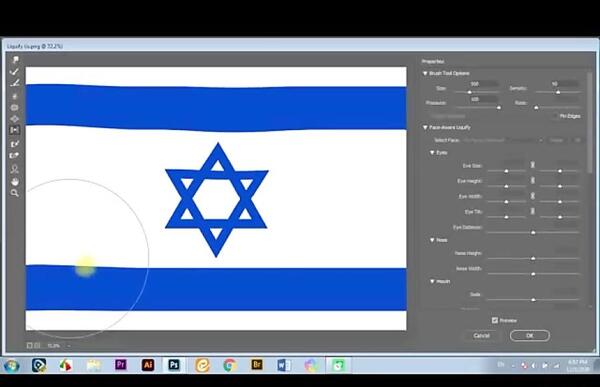
Task: Select the Face tool
Action: click(15, 169)
